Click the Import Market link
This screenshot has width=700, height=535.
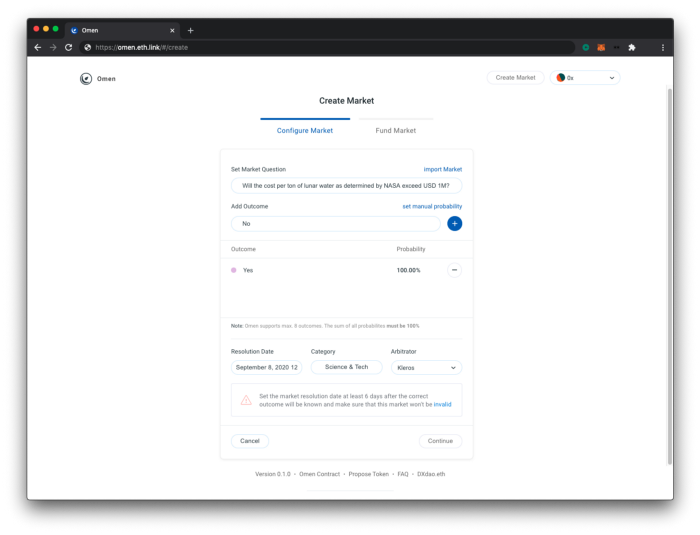click(442, 170)
